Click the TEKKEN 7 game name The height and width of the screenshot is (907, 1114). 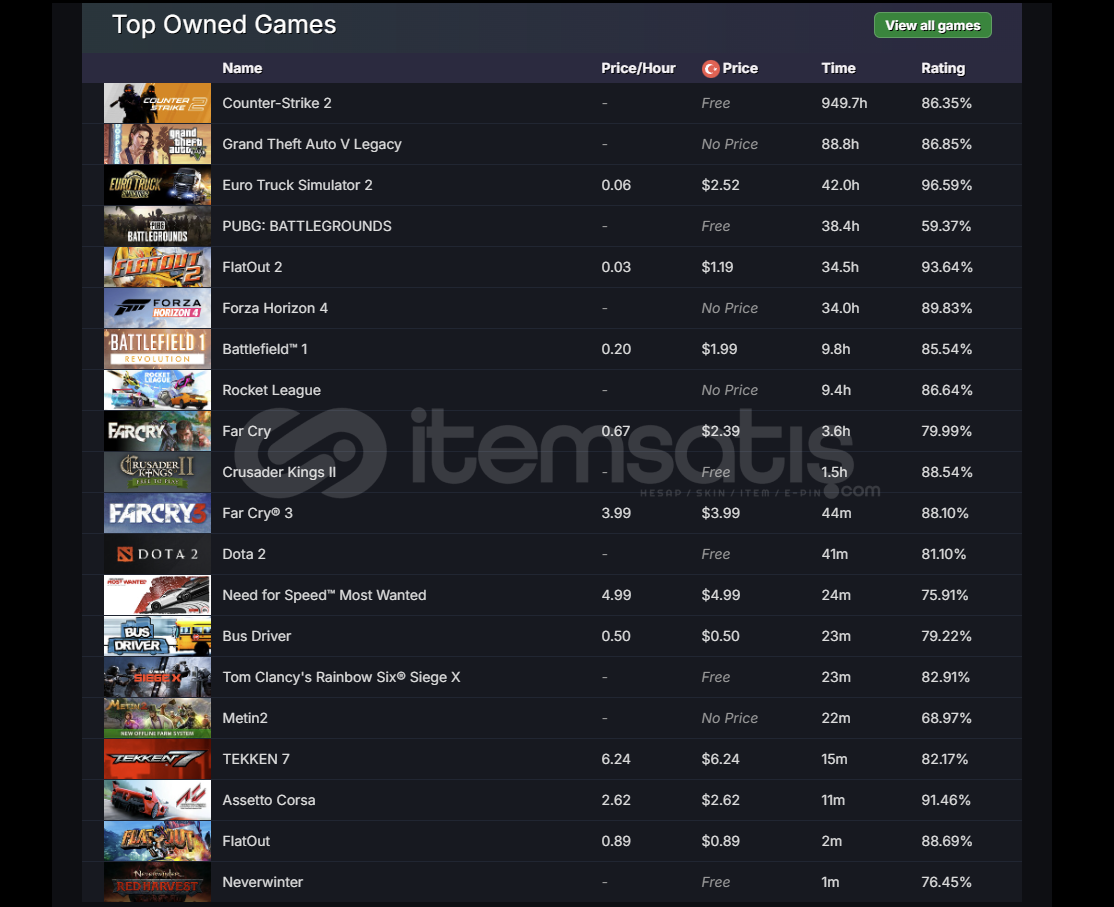pos(256,759)
